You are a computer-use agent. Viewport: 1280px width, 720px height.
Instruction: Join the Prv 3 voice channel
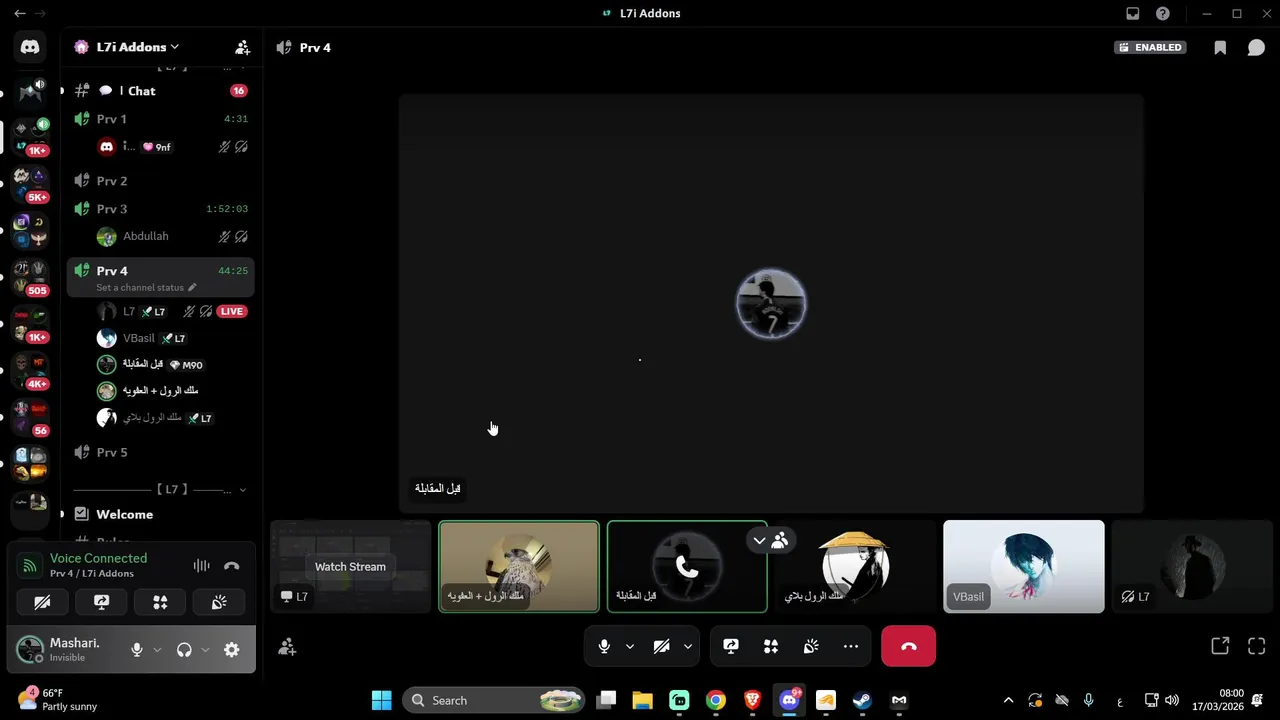point(160,209)
